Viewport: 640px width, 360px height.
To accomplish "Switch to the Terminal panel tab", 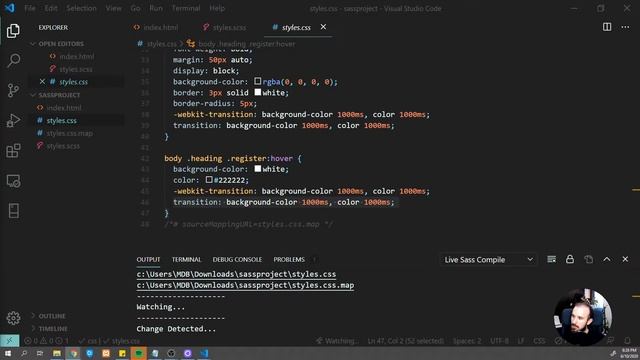I will [186, 260].
